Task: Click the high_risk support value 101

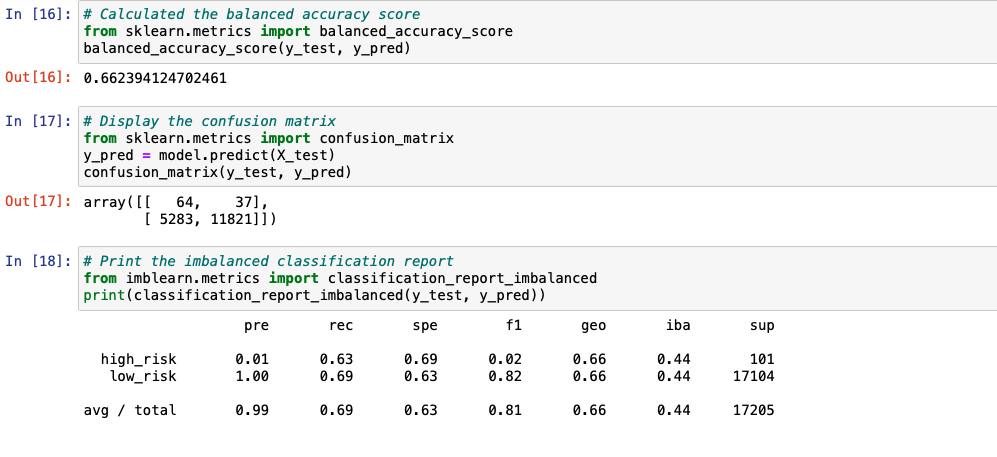Action: point(762,360)
